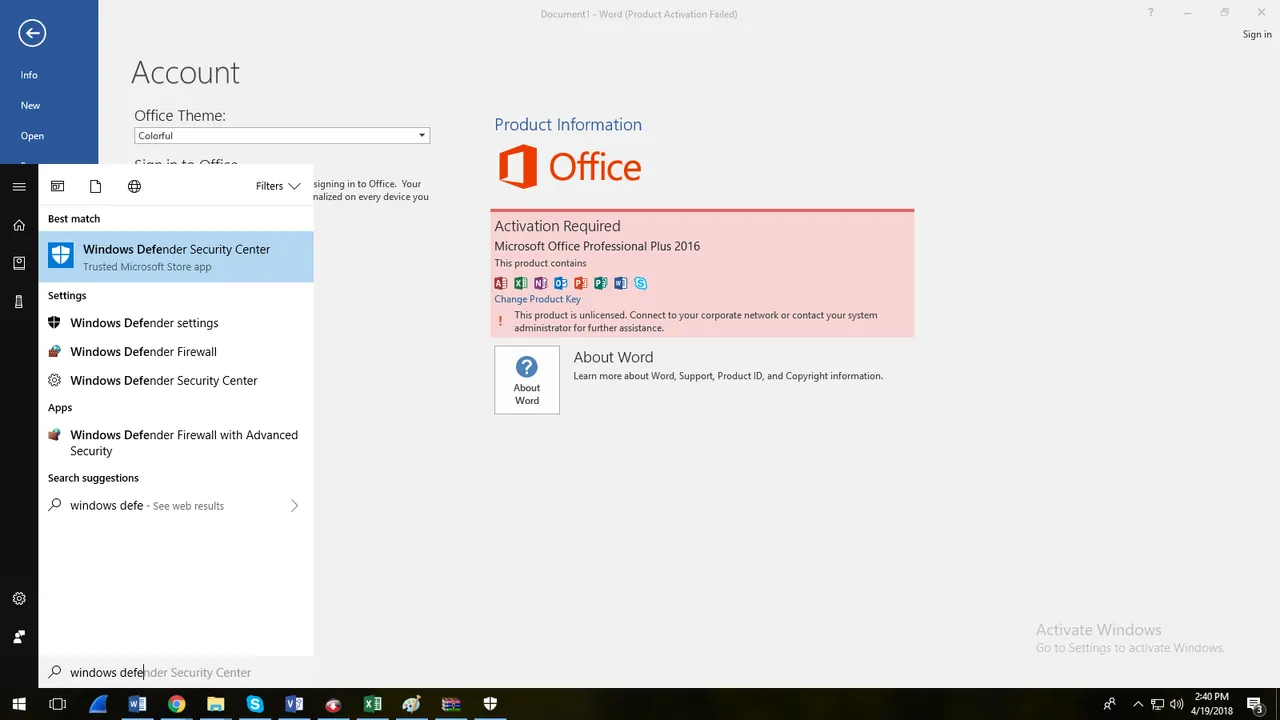This screenshot has height=720, width=1280.
Task: Open Google Chrome from the taskbar
Action: pos(176,704)
